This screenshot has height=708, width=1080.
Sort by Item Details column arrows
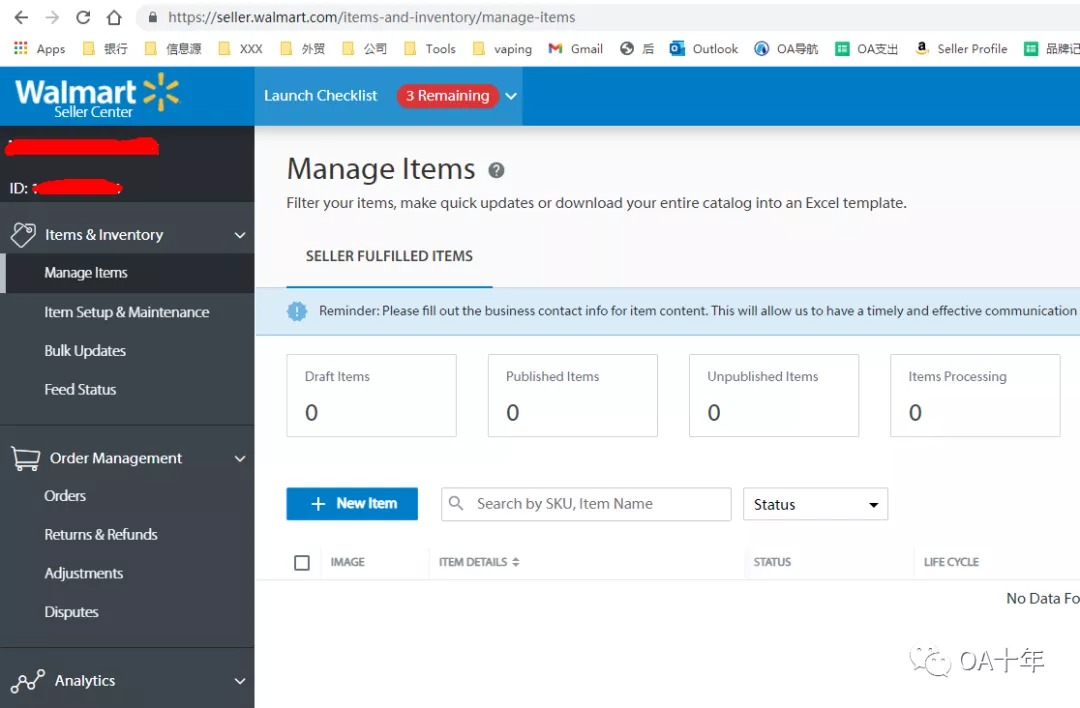tap(516, 562)
